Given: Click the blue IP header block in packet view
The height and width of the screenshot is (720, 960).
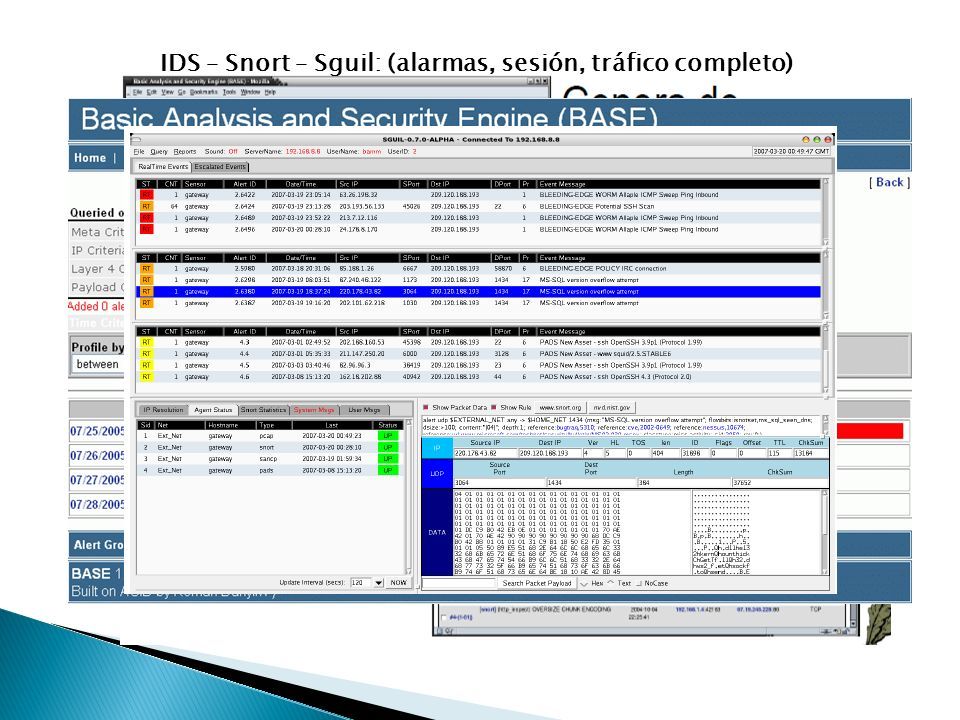Looking at the screenshot, I should click(437, 448).
